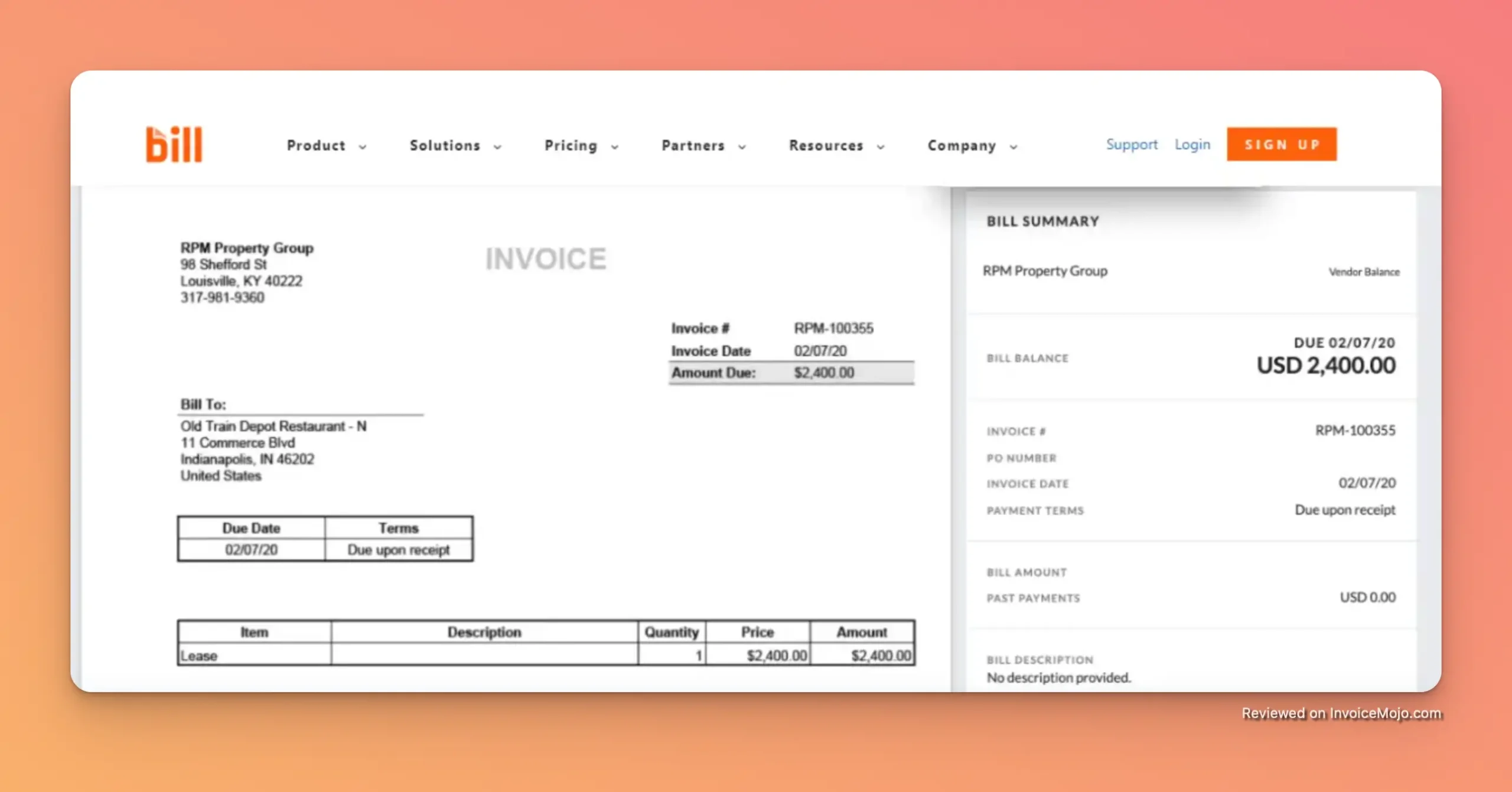1512x792 pixels.
Task: Click the Payment Terms value Due upon receipt
Action: click(1345, 510)
